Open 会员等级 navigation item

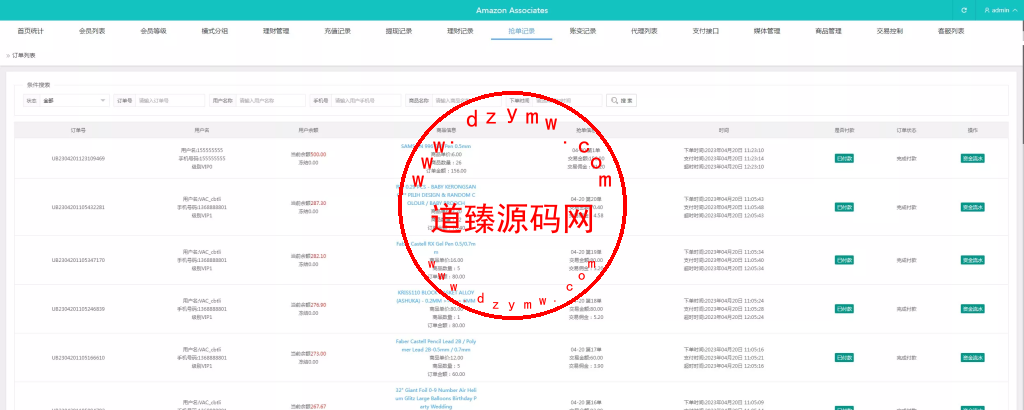pos(153,31)
